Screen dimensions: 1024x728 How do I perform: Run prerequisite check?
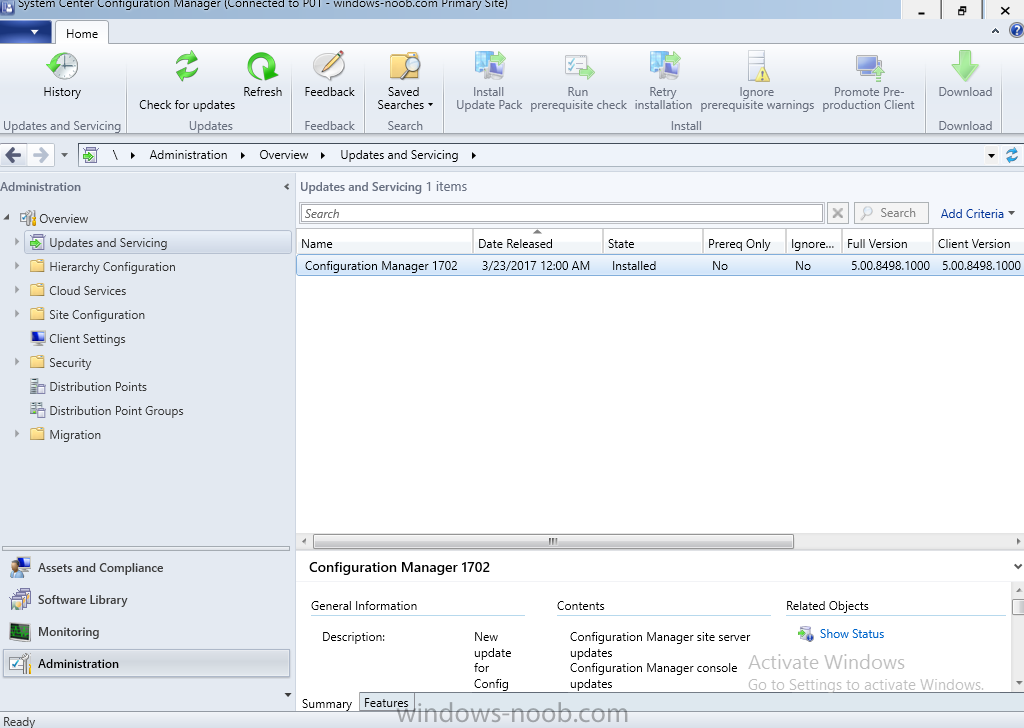pyautogui.click(x=578, y=82)
